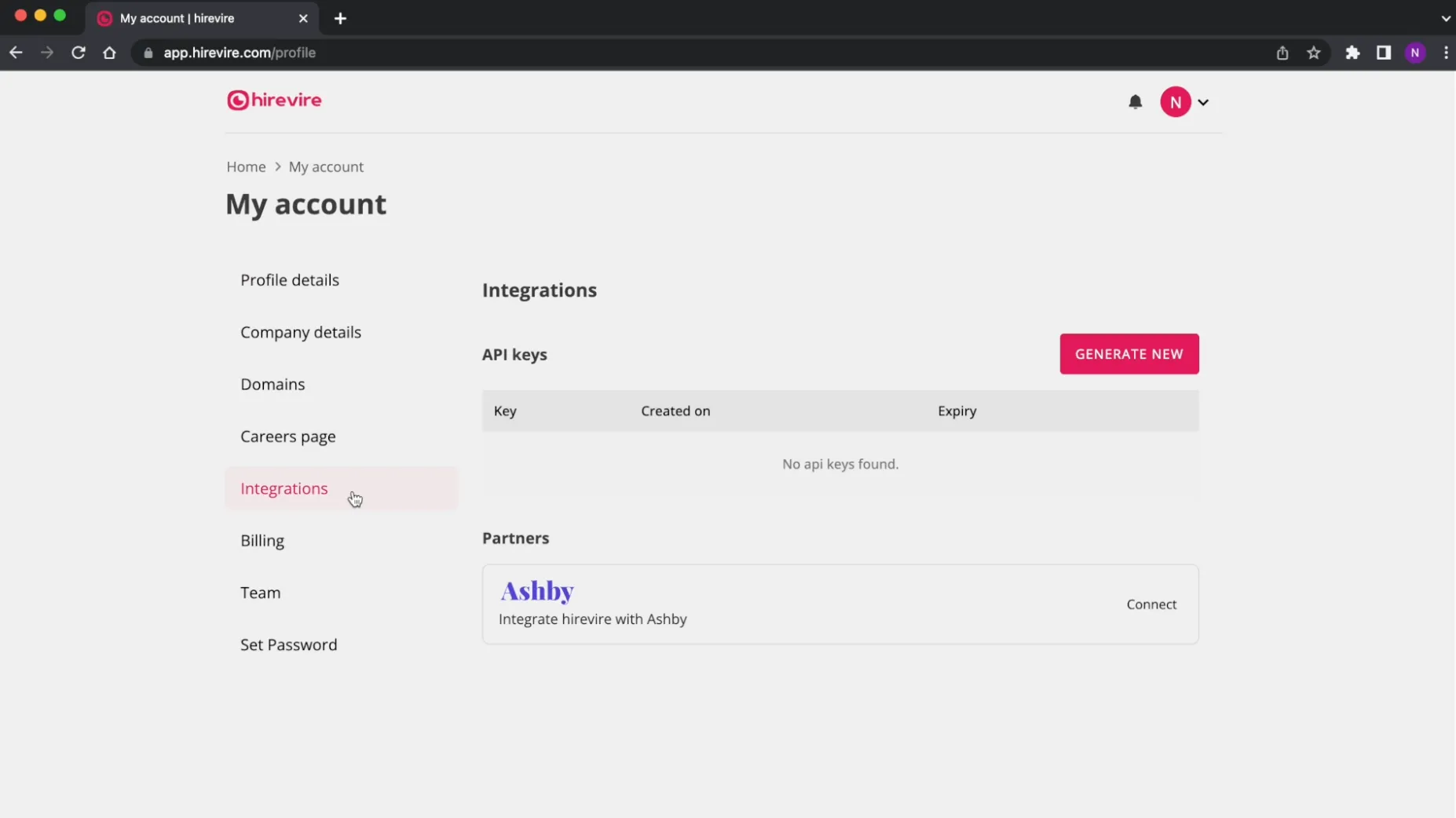Click 'Integrate hirevire with Ashby' text
Viewport: 1456px width, 818px height.
[x=592, y=619]
